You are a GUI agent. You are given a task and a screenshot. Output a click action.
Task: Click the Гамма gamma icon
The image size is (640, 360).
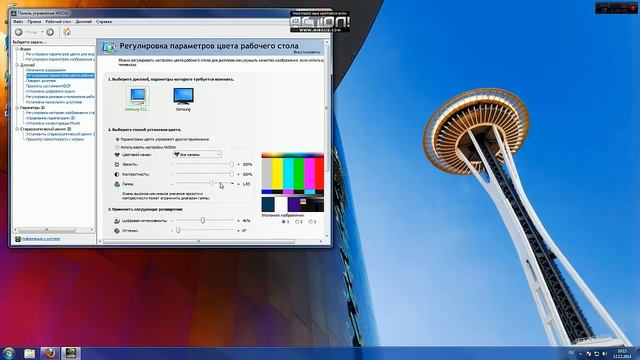(x=117, y=184)
